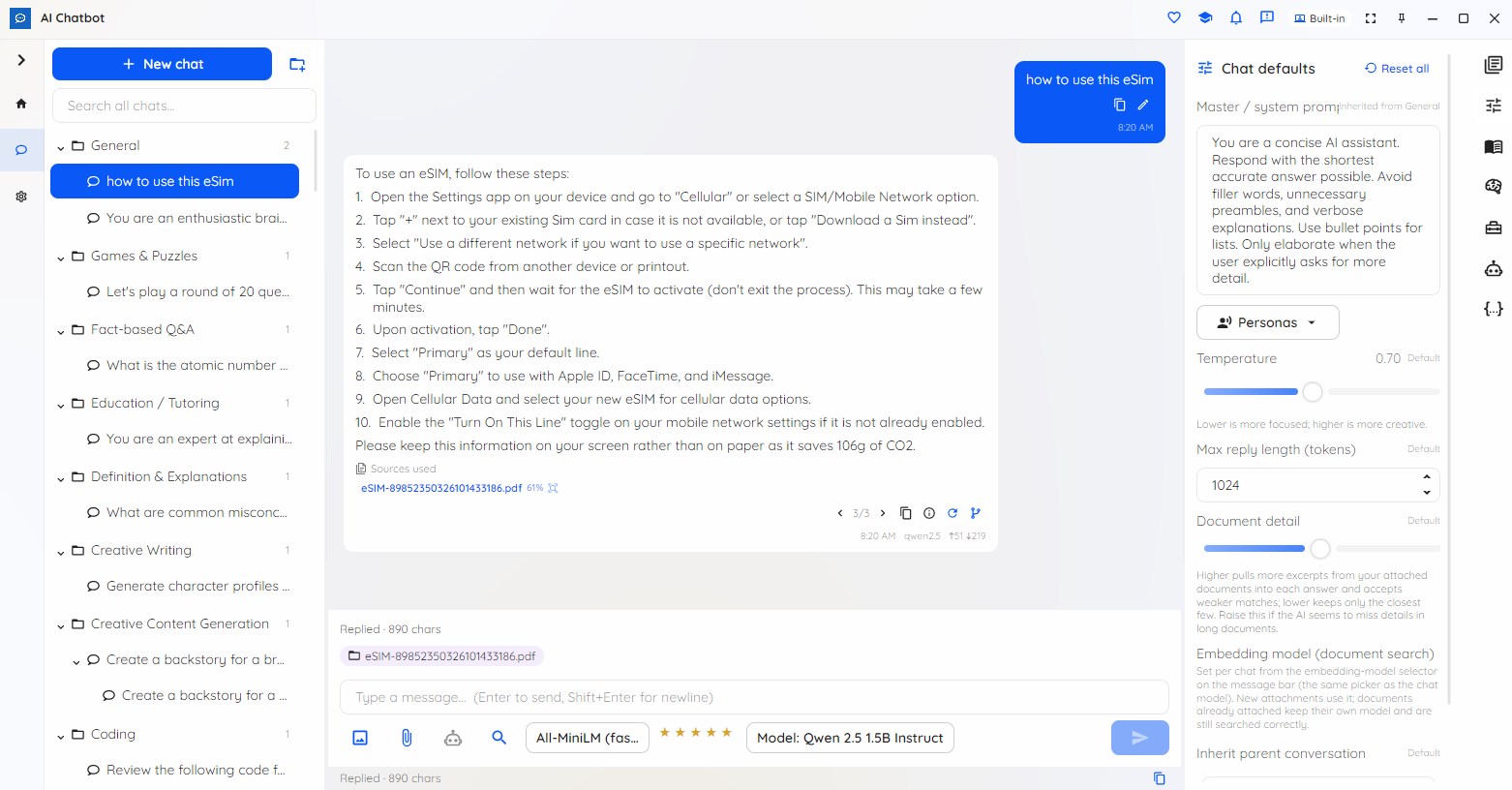Branch the conversation from this reply
This screenshot has width=1512, height=790.
[975, 513]
